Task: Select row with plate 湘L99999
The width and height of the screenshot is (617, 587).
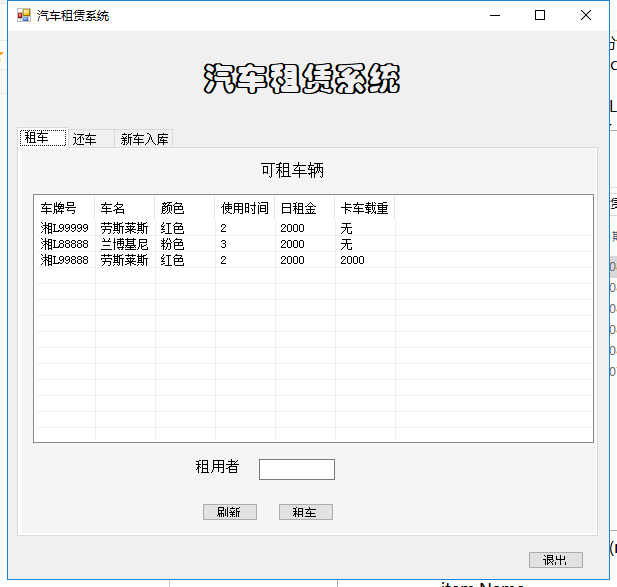Action: coord(313,228)
